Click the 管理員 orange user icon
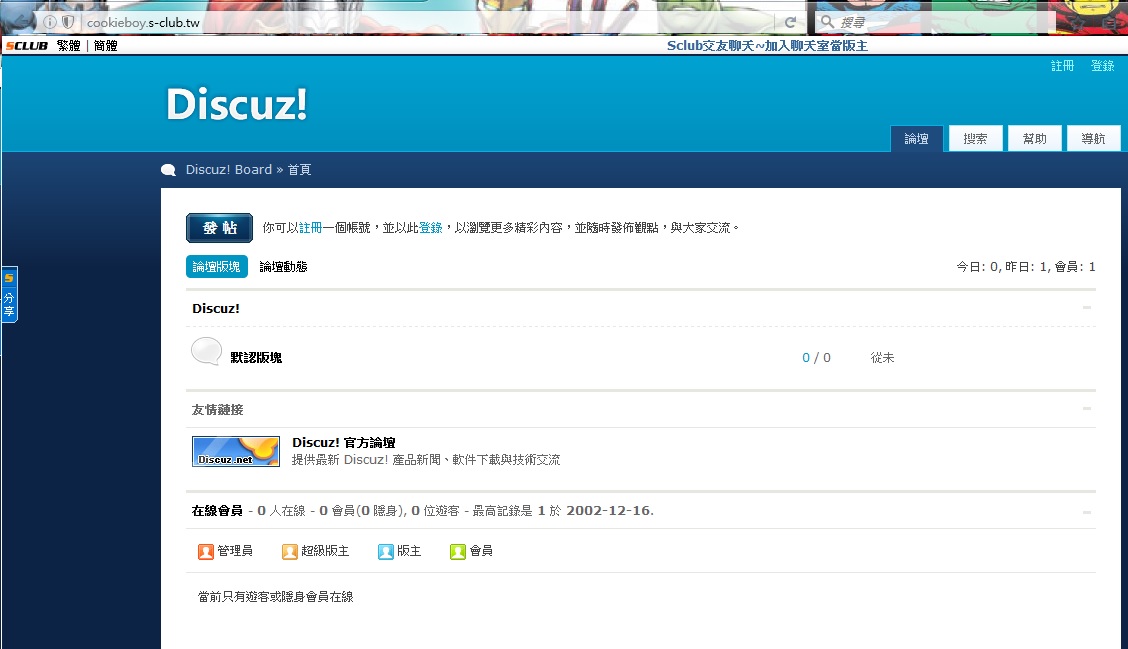The image size is (1128, 649). tap(206, 551)
